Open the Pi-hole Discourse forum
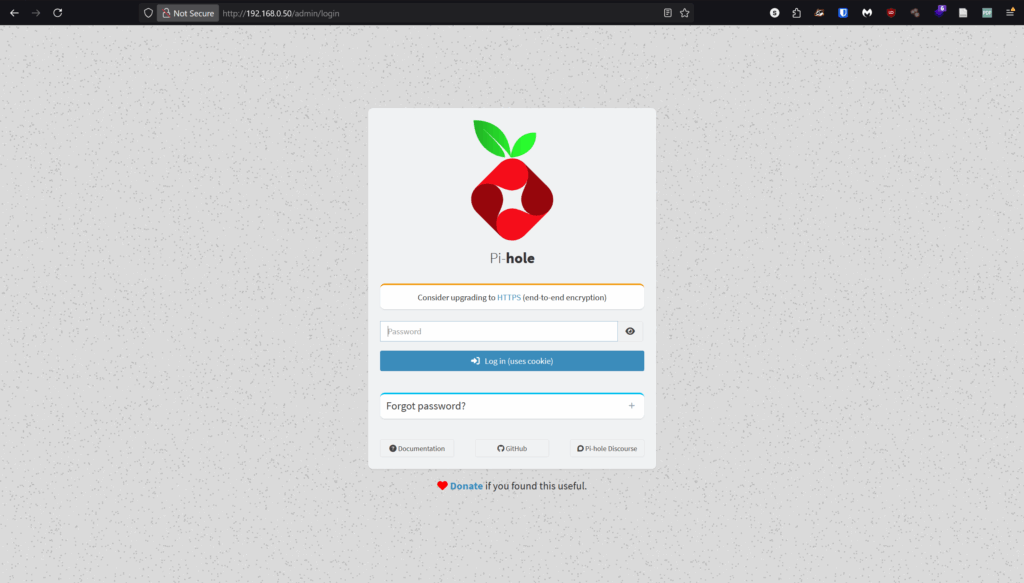 pos(607,449)
